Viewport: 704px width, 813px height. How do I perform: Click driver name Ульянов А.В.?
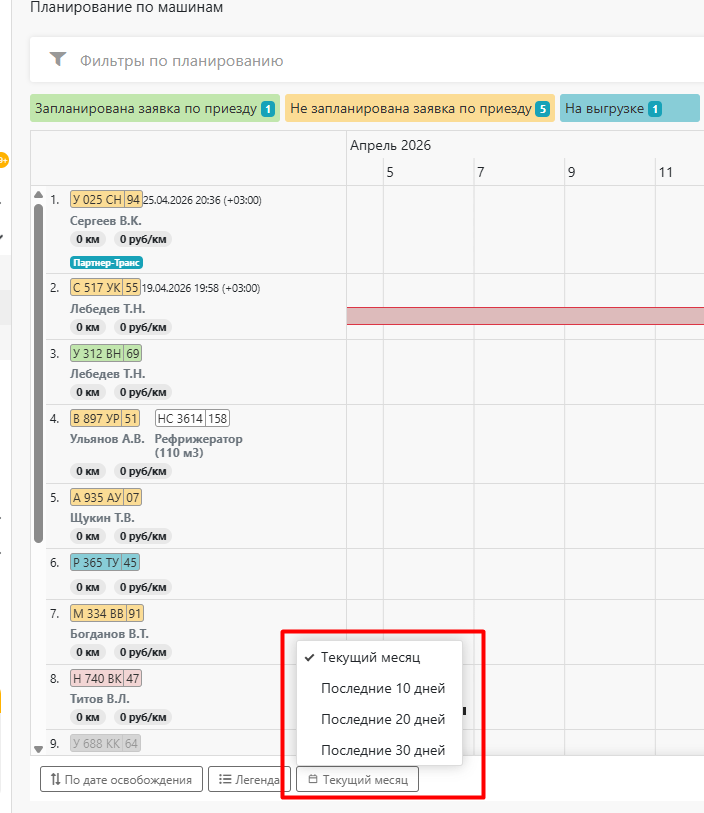tap(107, 439)
